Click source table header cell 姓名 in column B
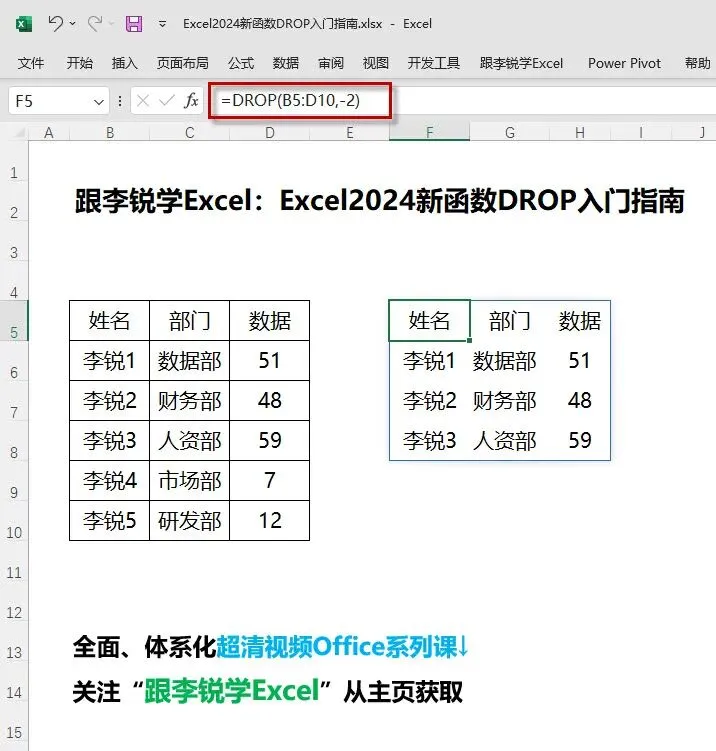This screenshot has width=716, height=751. pyautogui.click(x=110, y=320)
